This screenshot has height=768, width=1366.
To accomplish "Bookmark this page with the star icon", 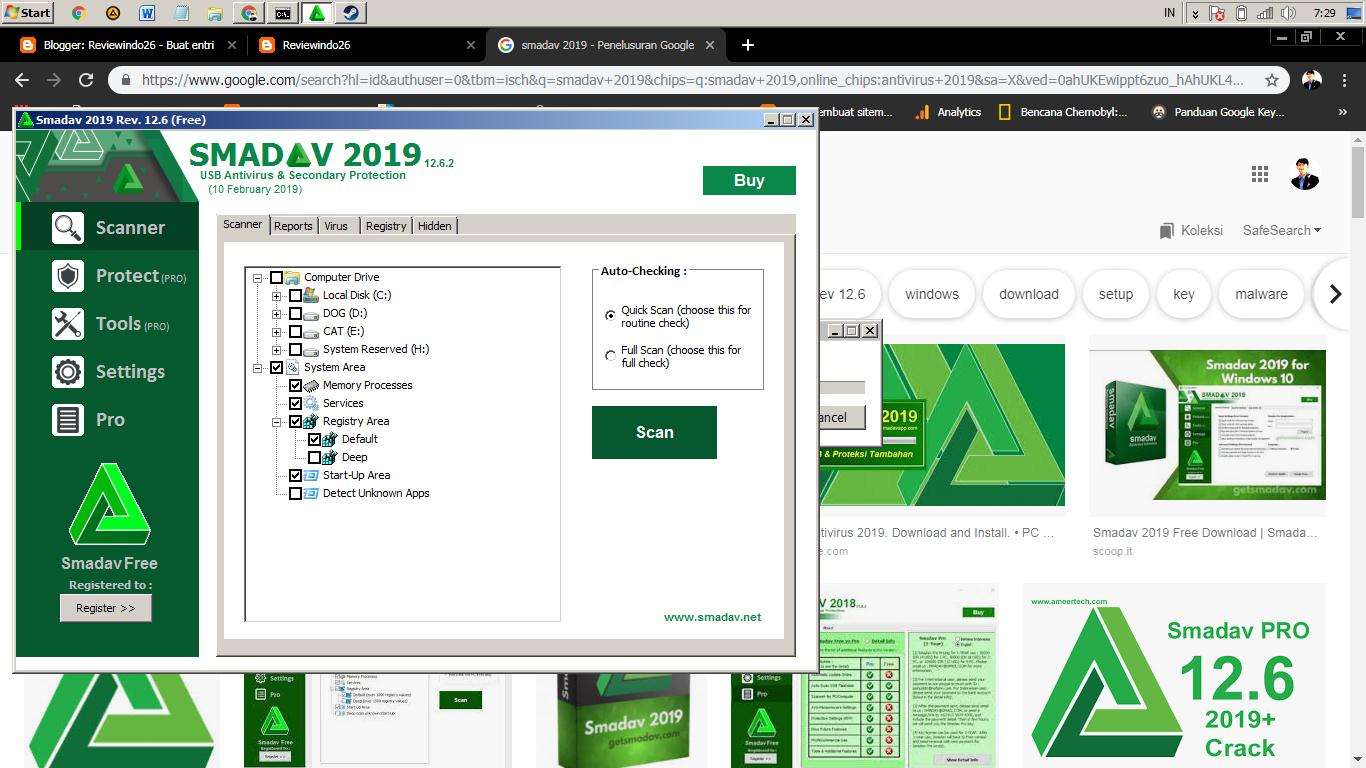I will (x=1272, y=80).
